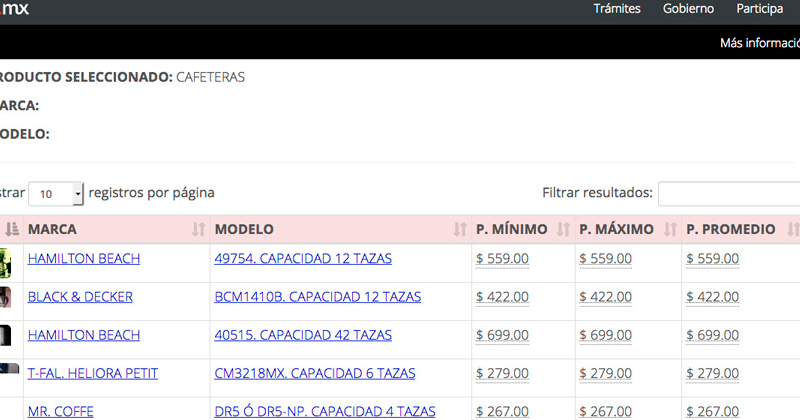Screen dimensions: 800x420
Task: Sort by P. MÁXIMO column arrows
Action: pos(669,230)
